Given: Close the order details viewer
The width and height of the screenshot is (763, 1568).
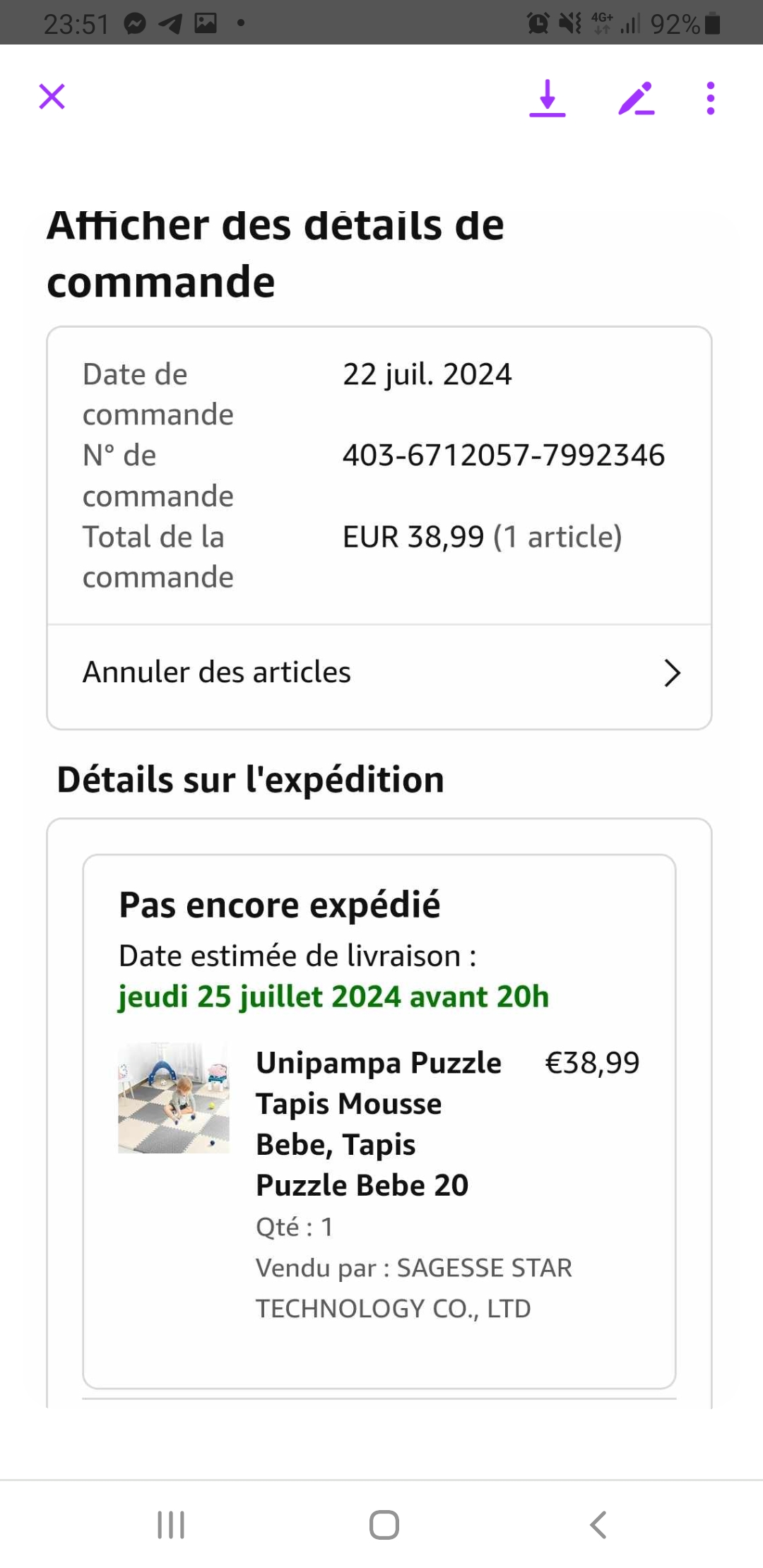Looking at the screenshot, I should (x=52, y=97).
